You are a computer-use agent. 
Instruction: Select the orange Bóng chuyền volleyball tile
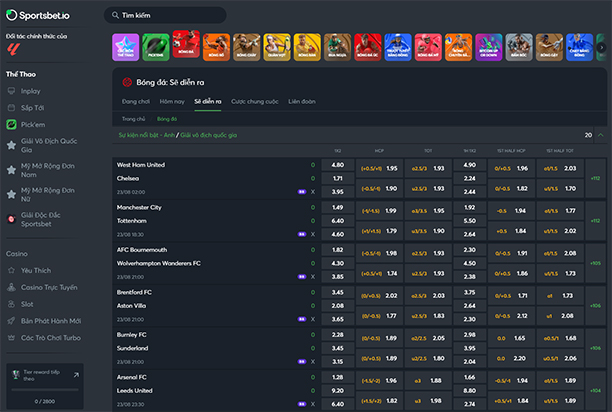pyautogui.click(x=458, y=47)
